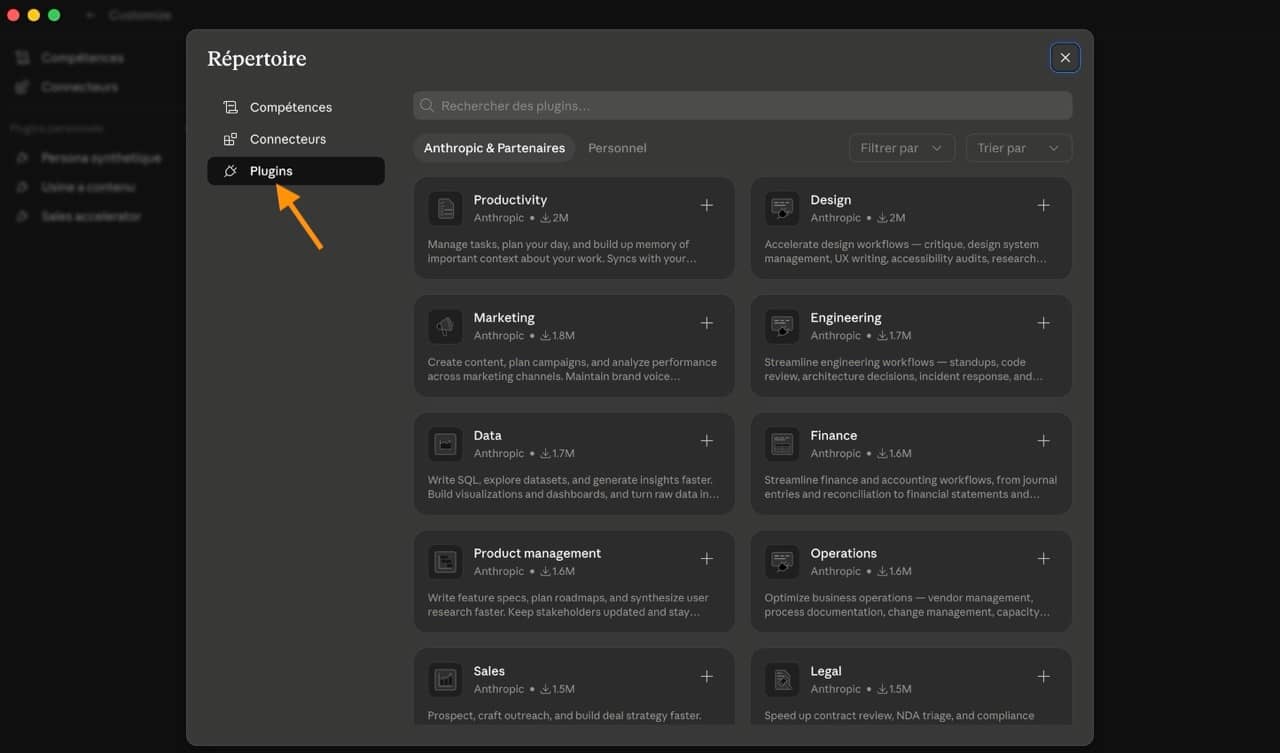The height and width of the screenshot is (753, 1280).
Task: Click the Engineering plugin's icon
Action: click(782, 326)
